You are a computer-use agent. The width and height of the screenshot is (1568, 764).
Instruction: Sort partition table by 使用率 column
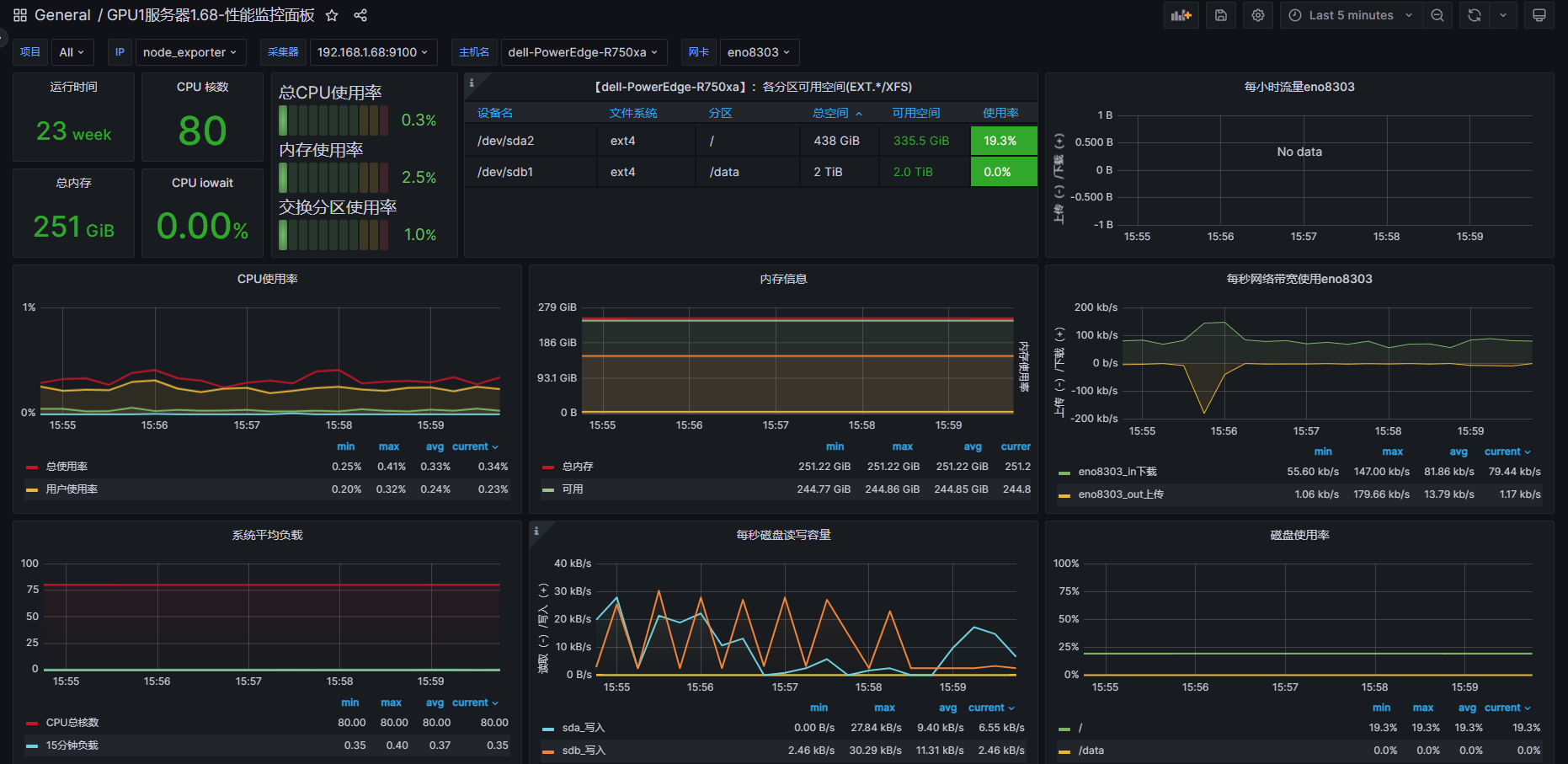[x=1000, y=113]
